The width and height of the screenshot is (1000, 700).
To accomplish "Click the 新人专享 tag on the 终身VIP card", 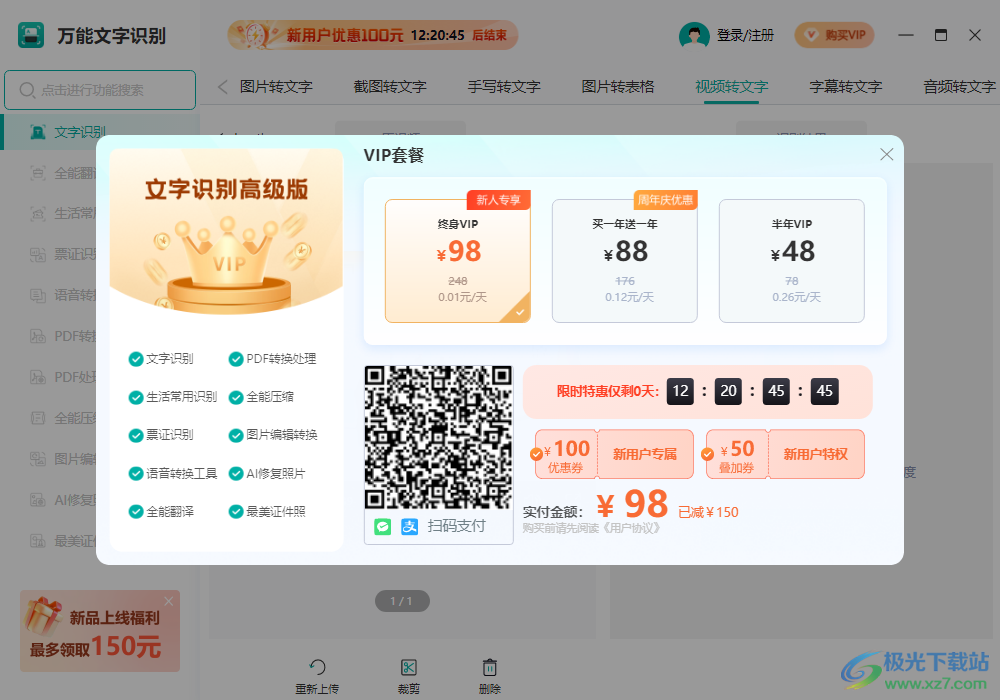I will click(x=499, y=200).
